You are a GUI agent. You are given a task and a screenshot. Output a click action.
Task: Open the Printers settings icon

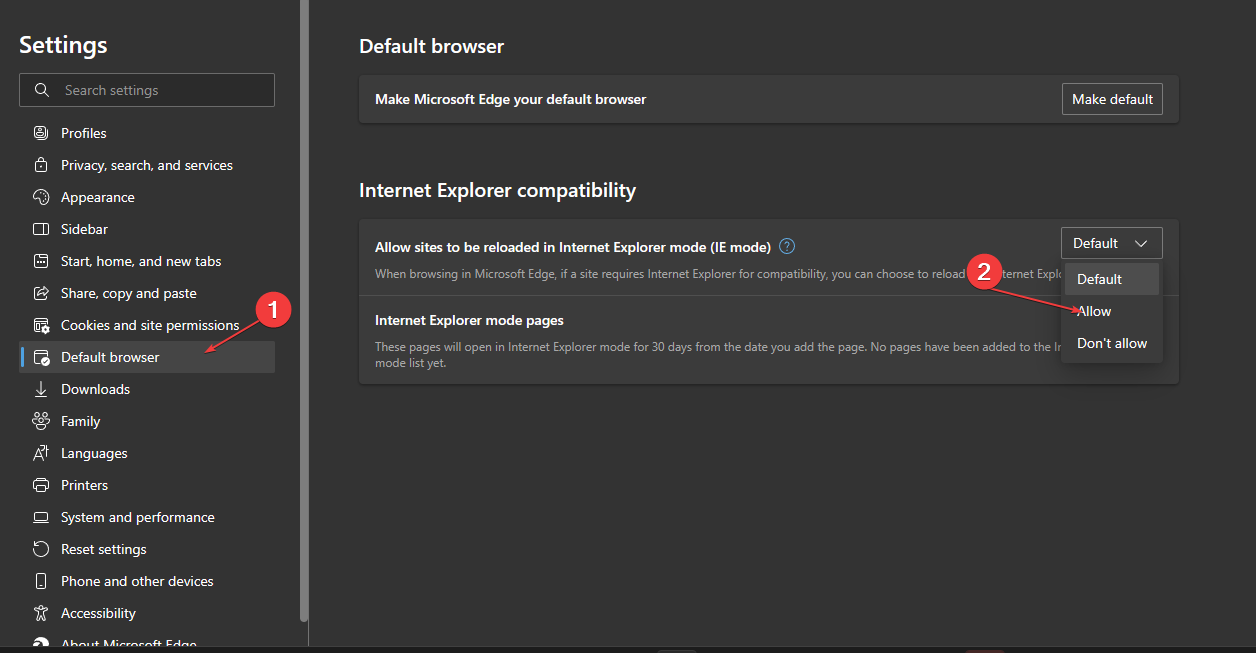(39, 484)
